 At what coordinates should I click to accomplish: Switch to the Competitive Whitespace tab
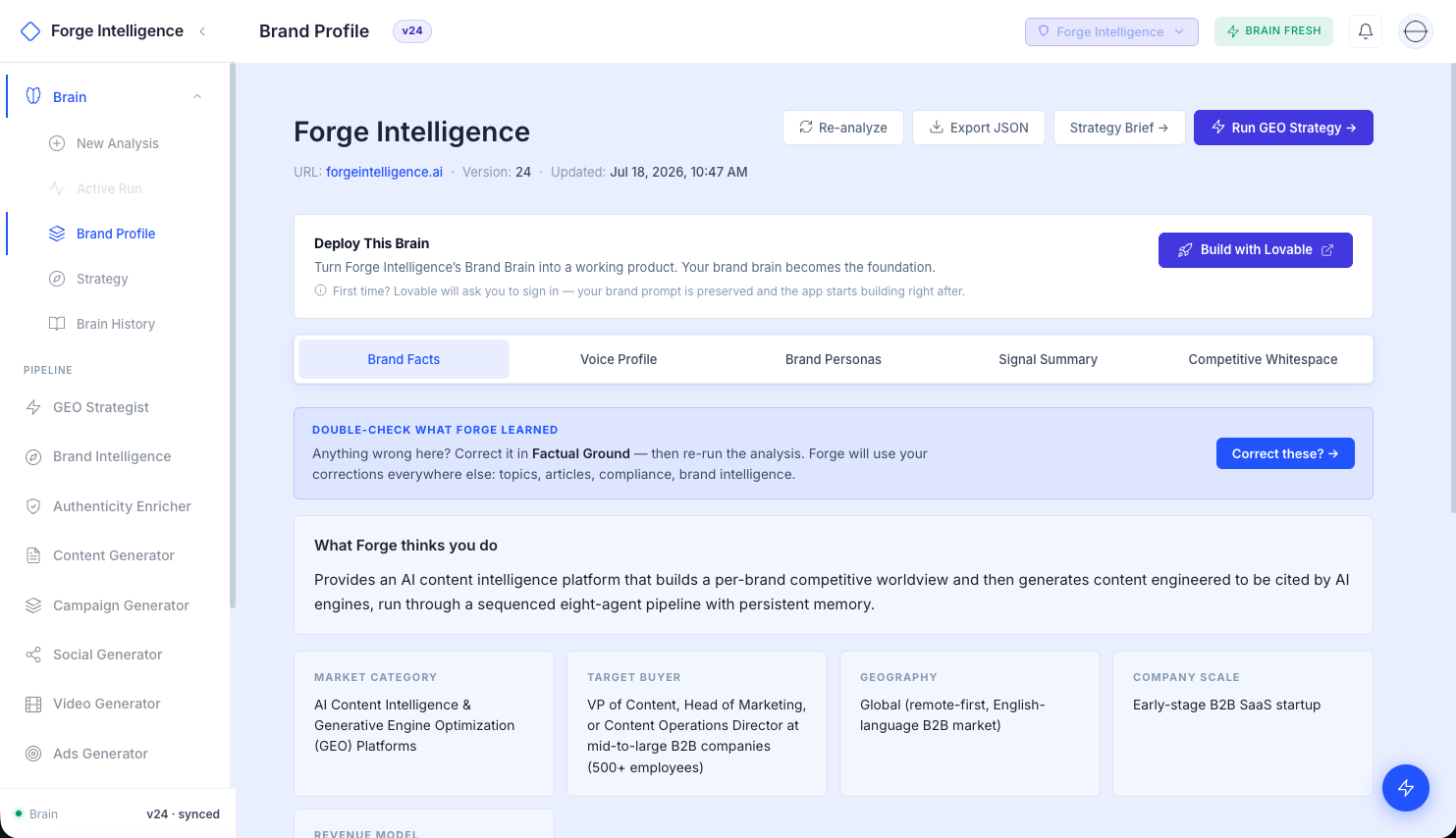[x=1263, y=359]
